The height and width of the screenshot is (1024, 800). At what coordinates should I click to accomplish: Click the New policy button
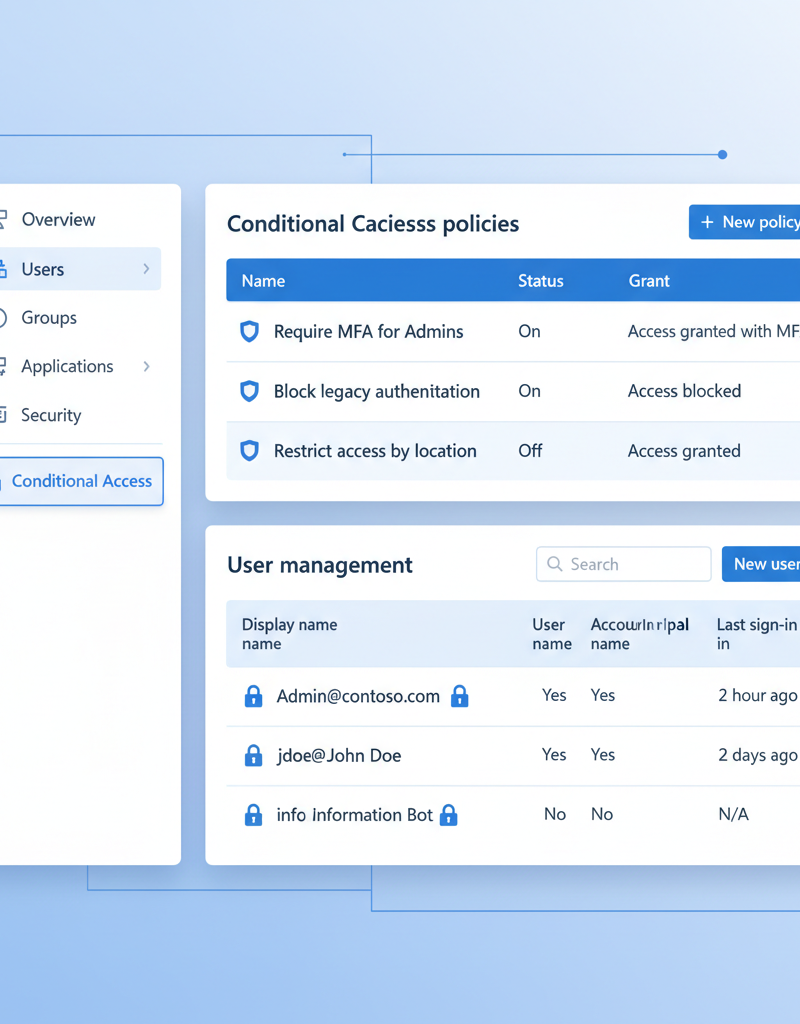click(744, 222)
